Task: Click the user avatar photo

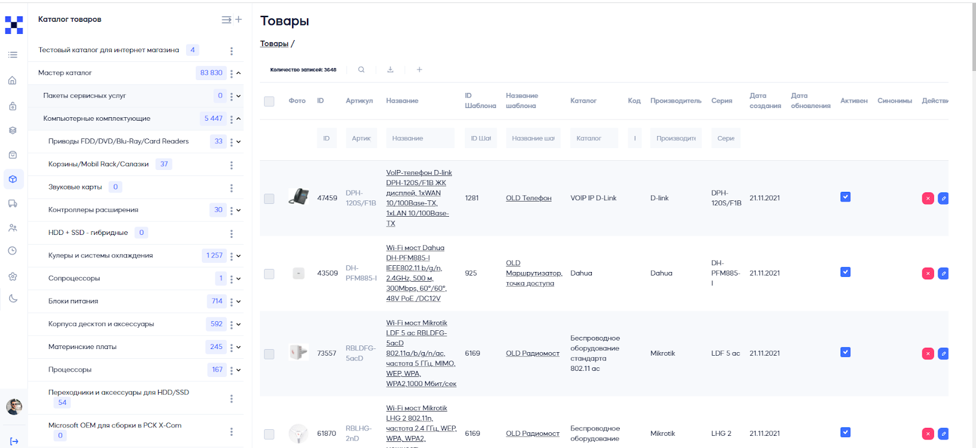Action: tap(14, 407)
